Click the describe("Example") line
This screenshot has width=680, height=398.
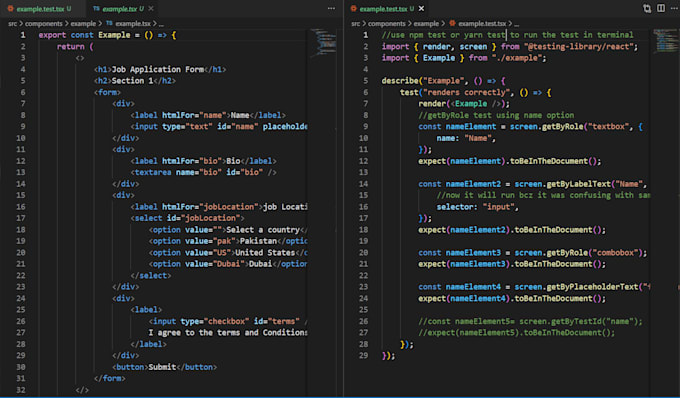443,81
